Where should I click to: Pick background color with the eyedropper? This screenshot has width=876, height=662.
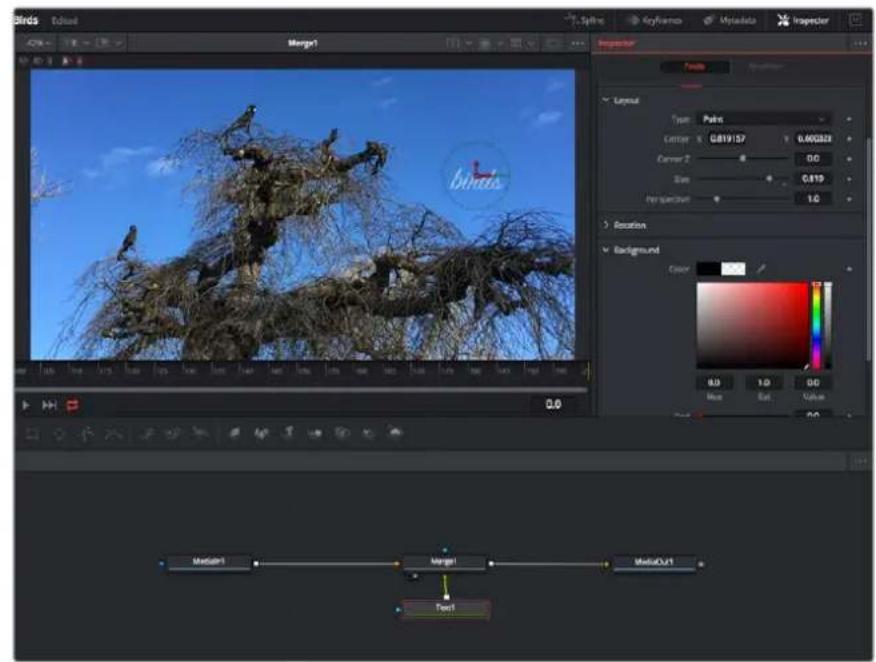point(761,269)
